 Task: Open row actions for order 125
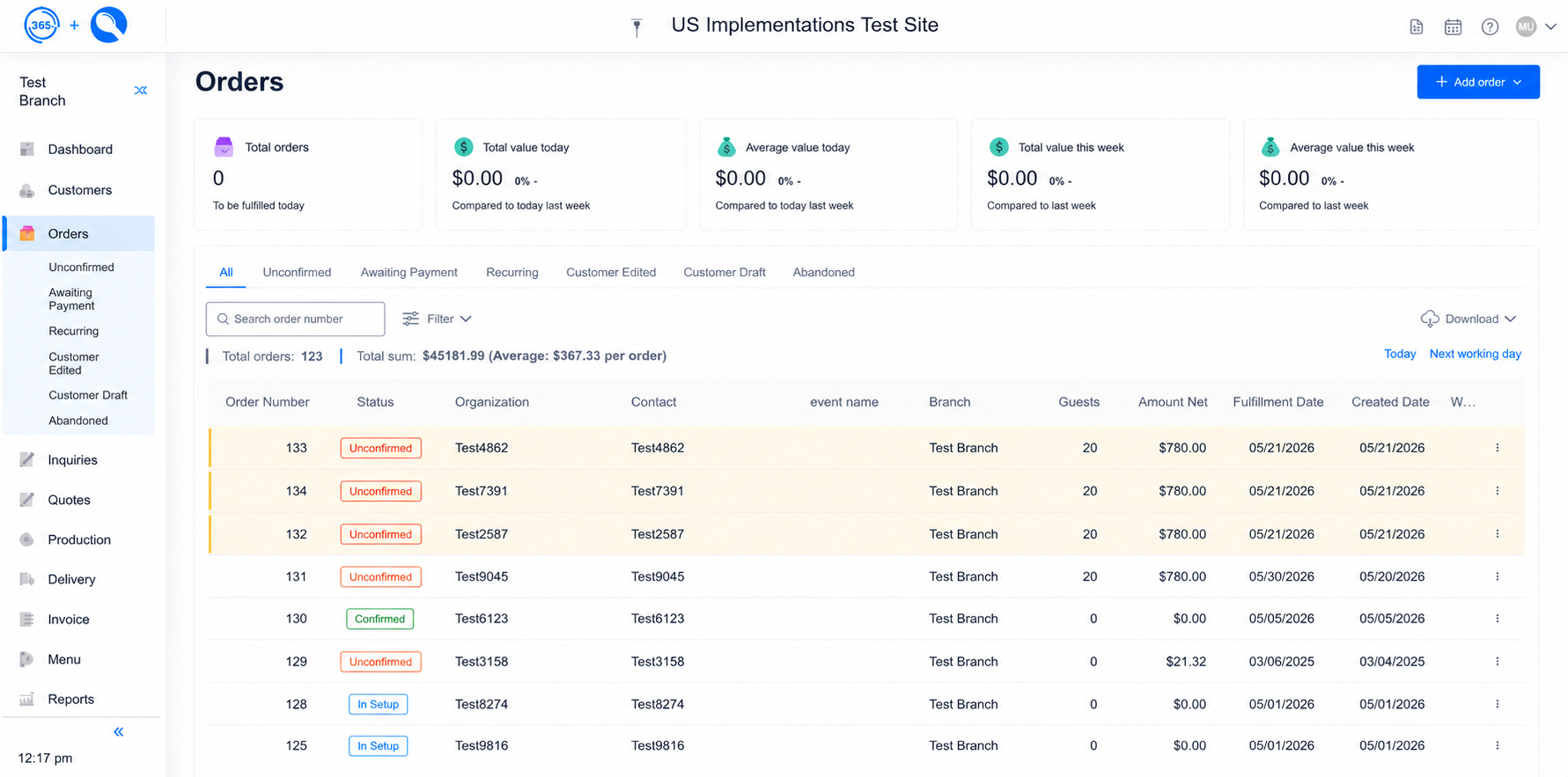point(1497,745)
